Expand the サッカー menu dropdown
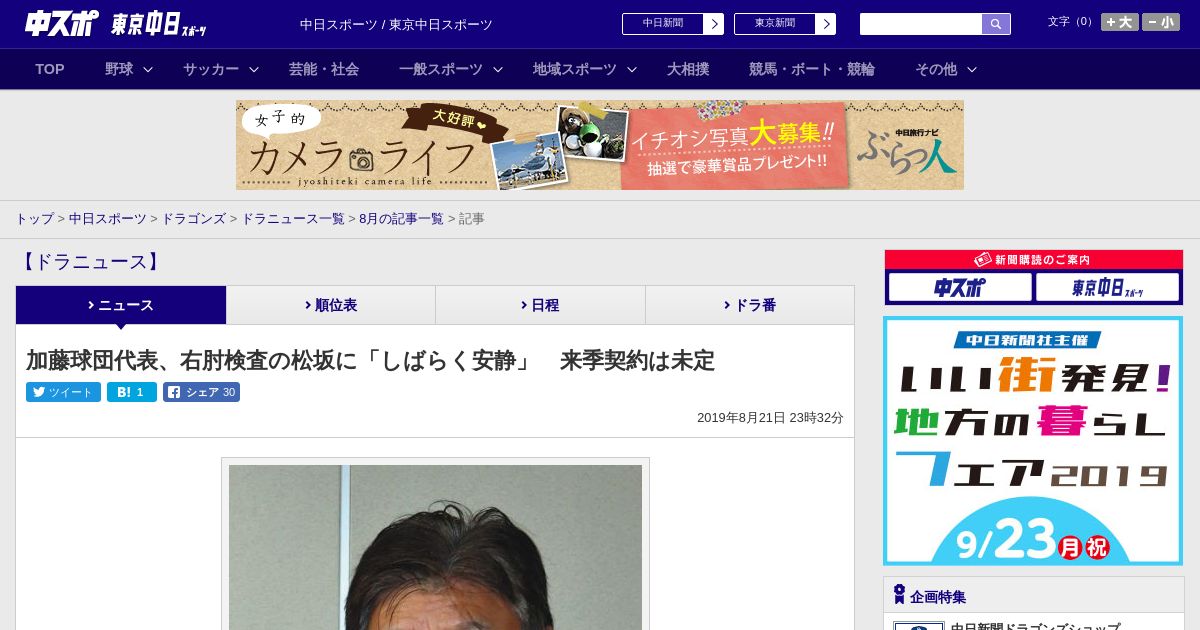 [x=220, y=69]
